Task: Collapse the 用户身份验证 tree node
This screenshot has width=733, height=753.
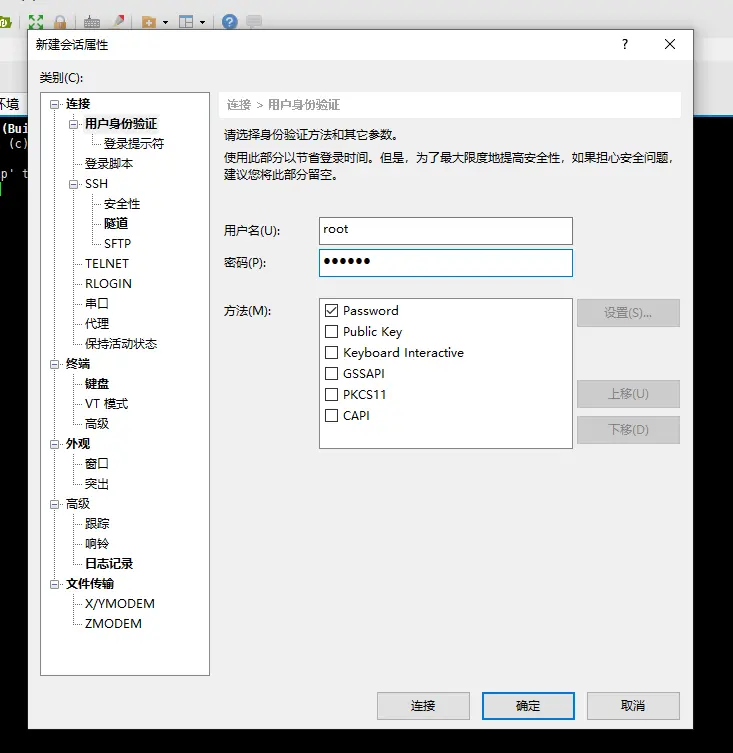Action: pyautogui.click(x=73, y=124)
